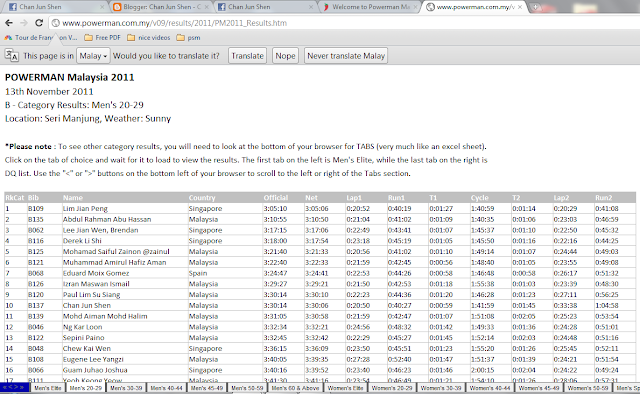Close the first Chan Jun Shen Facebook tab
The image size is (640, 394).
pos(102,7)
